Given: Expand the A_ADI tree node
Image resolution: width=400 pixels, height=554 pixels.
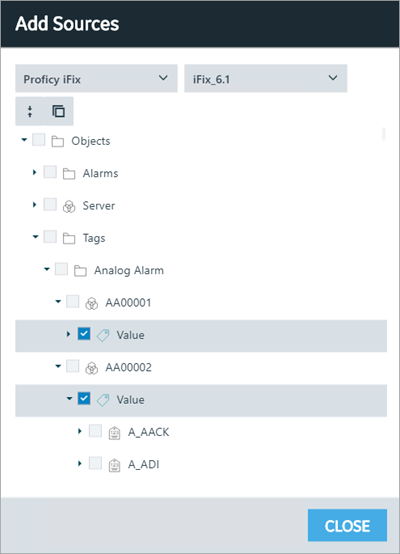Looking at the screenshot, I should (x=80, y=463).
